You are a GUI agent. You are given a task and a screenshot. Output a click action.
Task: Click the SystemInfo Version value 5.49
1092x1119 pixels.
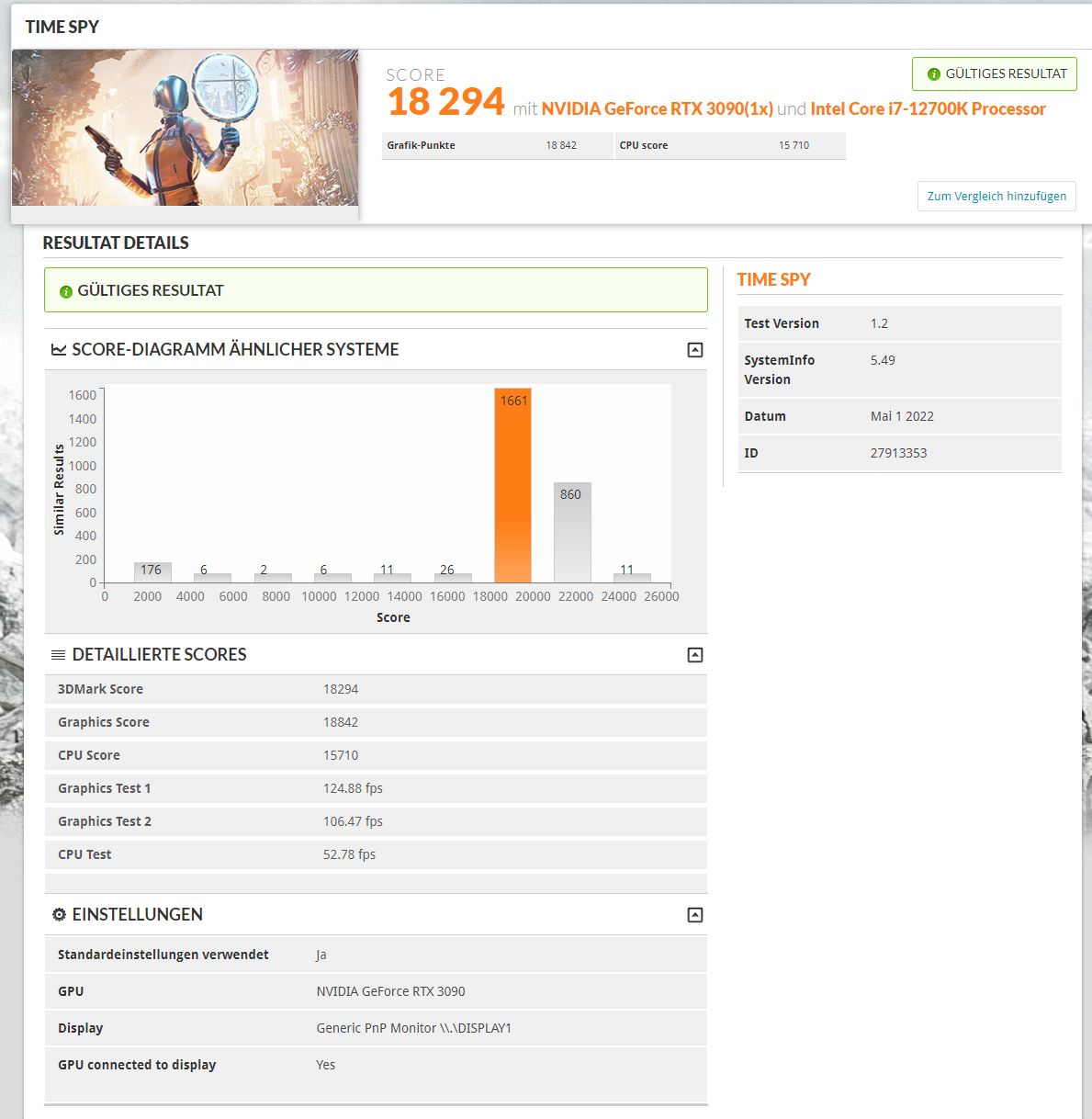[x=883, y=360]
